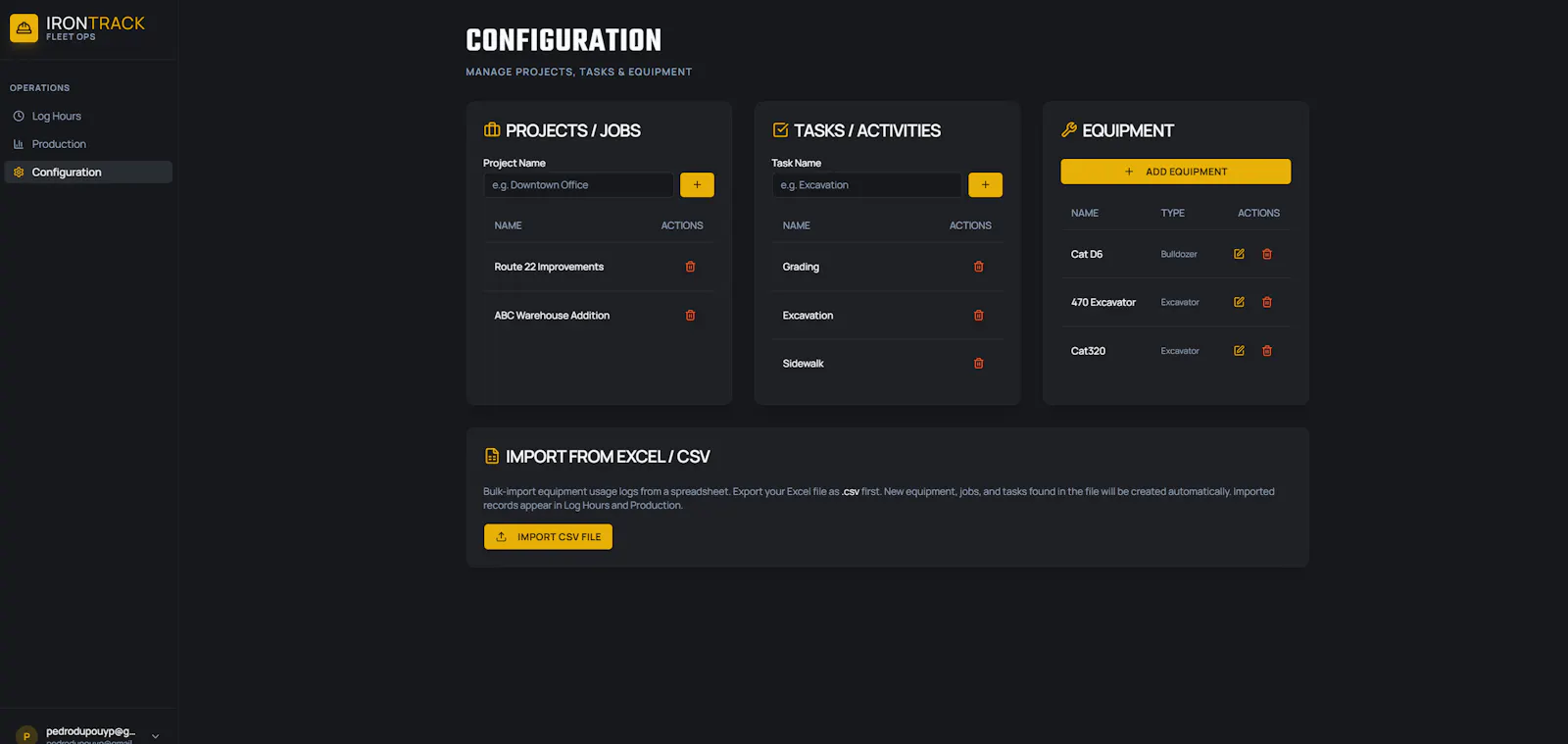
Task: Click the user avatar P
Action: point(26,735)
